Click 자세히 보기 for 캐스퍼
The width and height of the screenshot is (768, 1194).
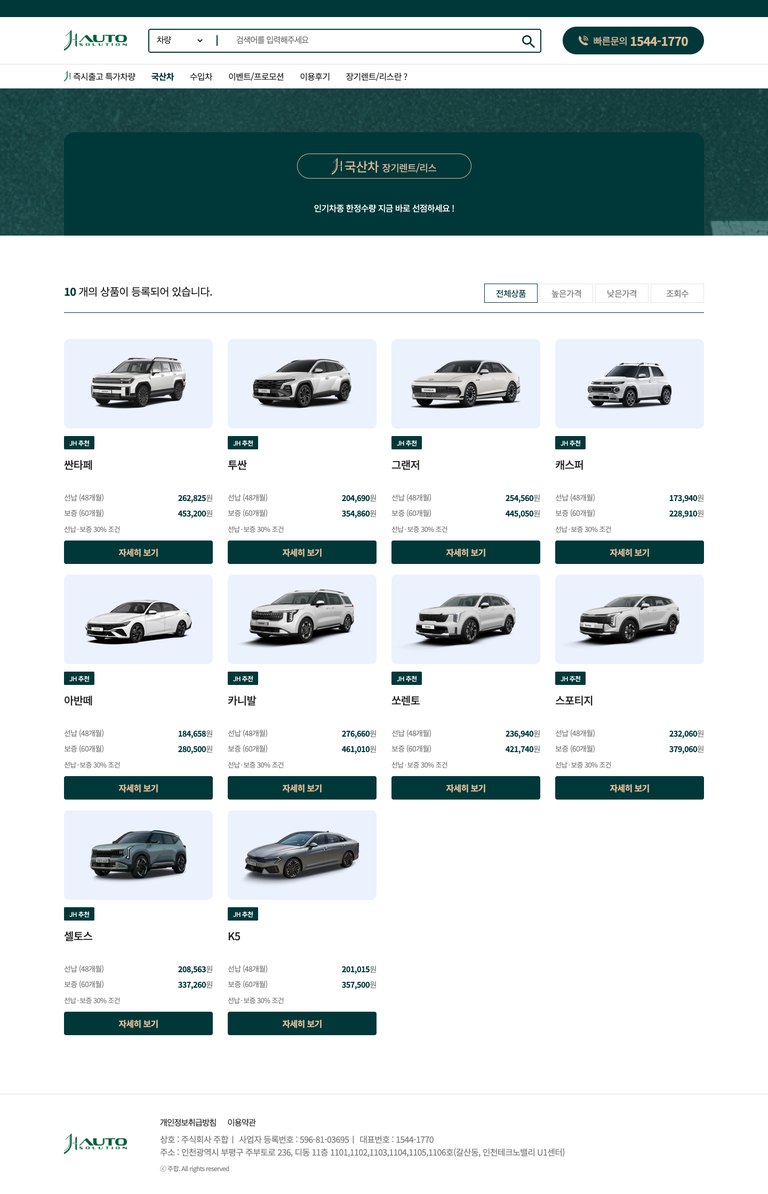click(629, 552)
